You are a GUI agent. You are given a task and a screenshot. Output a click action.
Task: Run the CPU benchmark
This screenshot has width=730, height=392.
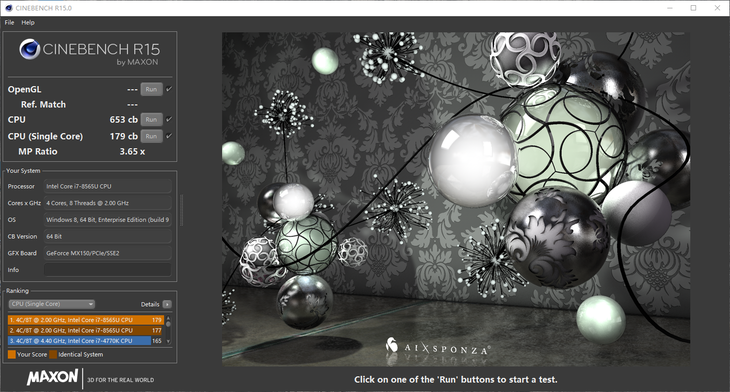(151, 119)
